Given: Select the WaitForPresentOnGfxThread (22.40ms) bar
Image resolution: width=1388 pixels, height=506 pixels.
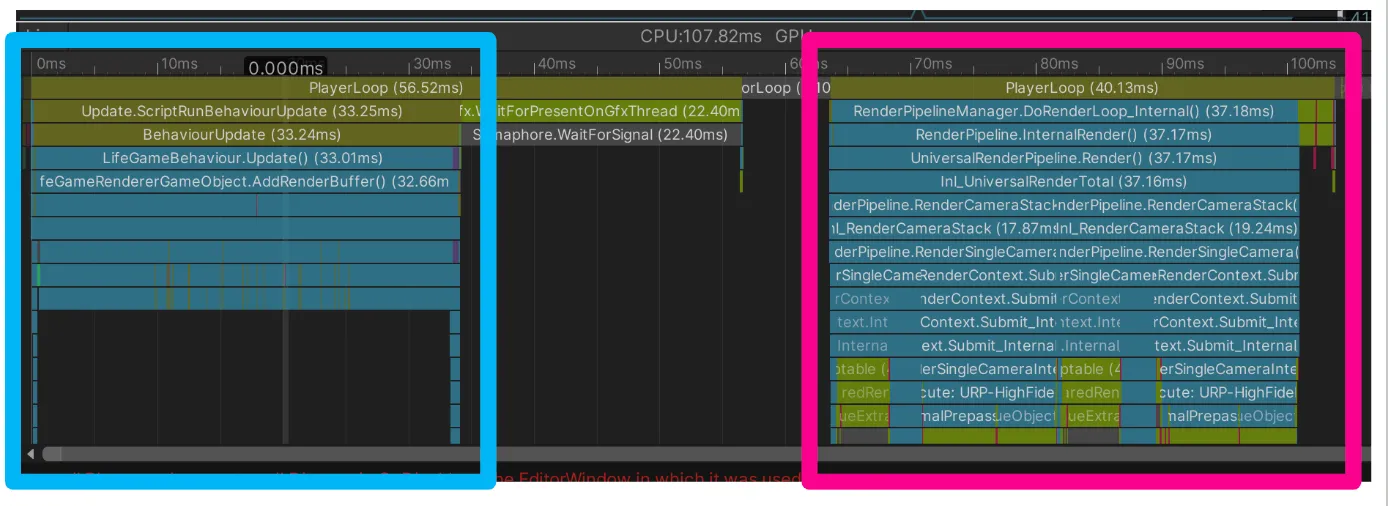Looking at the screenshot, I should click(600, 111).
